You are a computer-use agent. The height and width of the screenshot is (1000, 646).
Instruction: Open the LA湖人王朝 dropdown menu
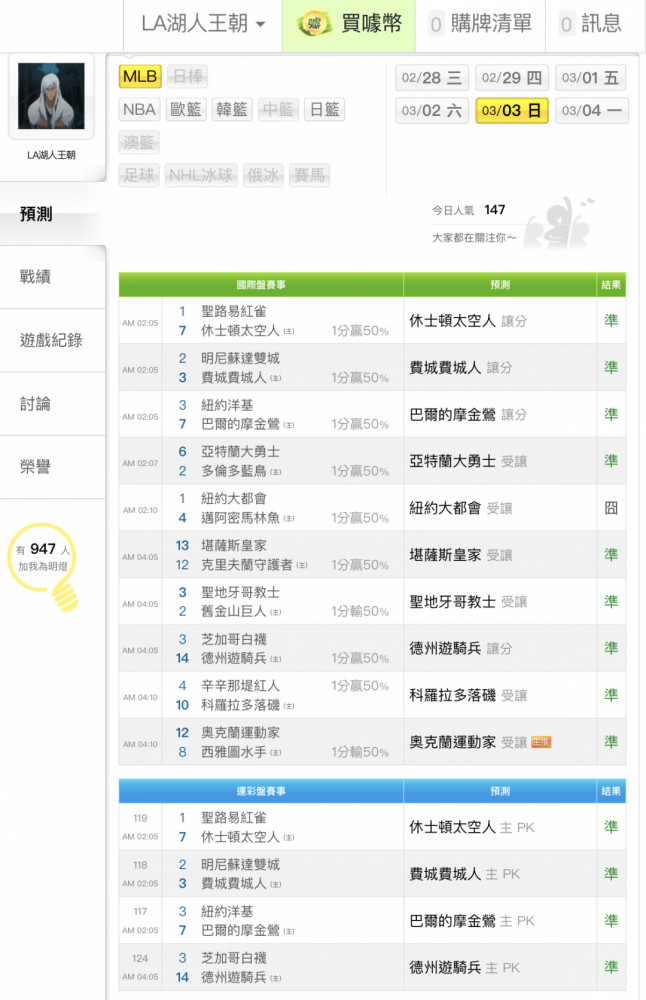coord(202,24)
